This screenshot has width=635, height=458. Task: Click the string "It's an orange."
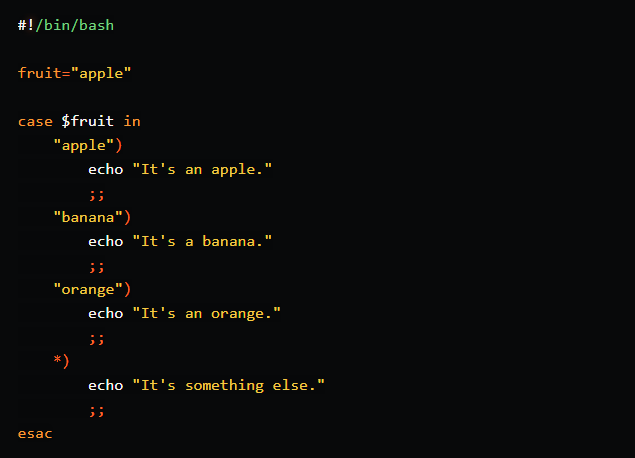pos(207,314)
